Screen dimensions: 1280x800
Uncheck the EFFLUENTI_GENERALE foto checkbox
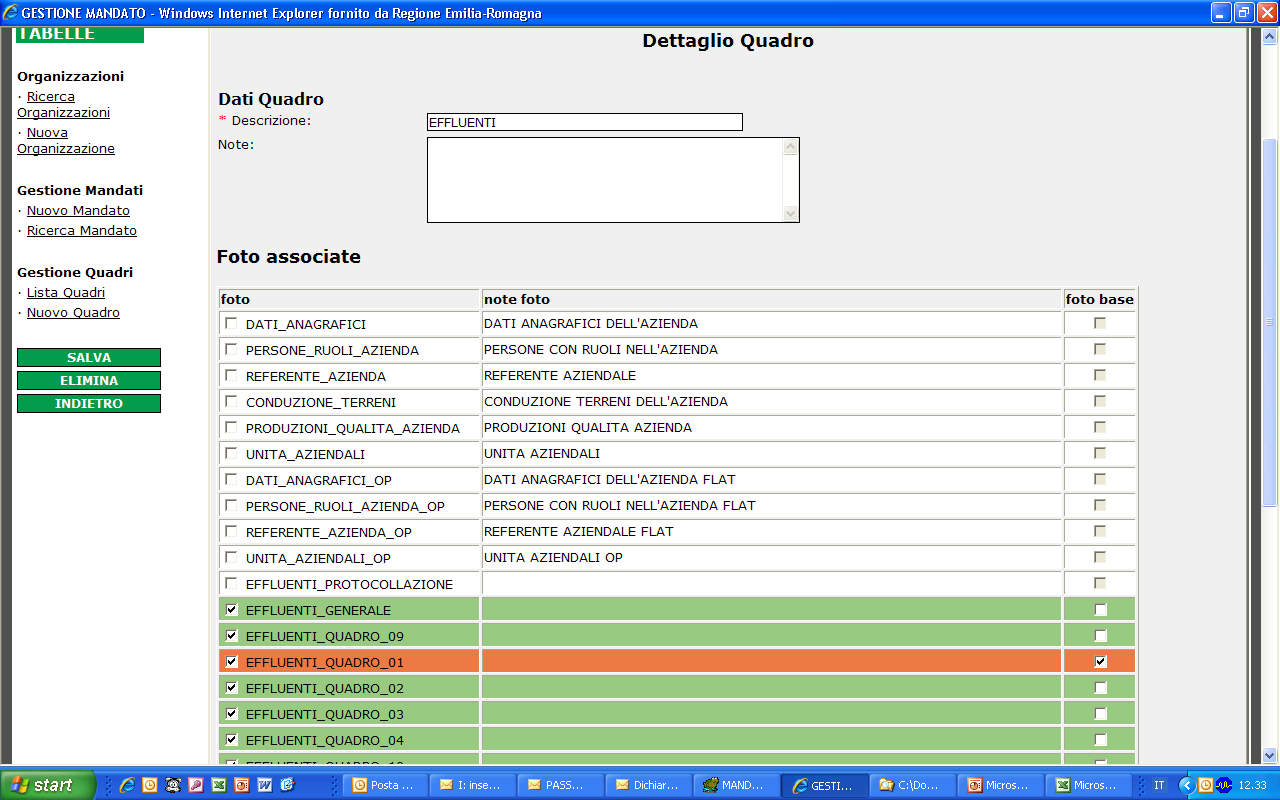232,609
